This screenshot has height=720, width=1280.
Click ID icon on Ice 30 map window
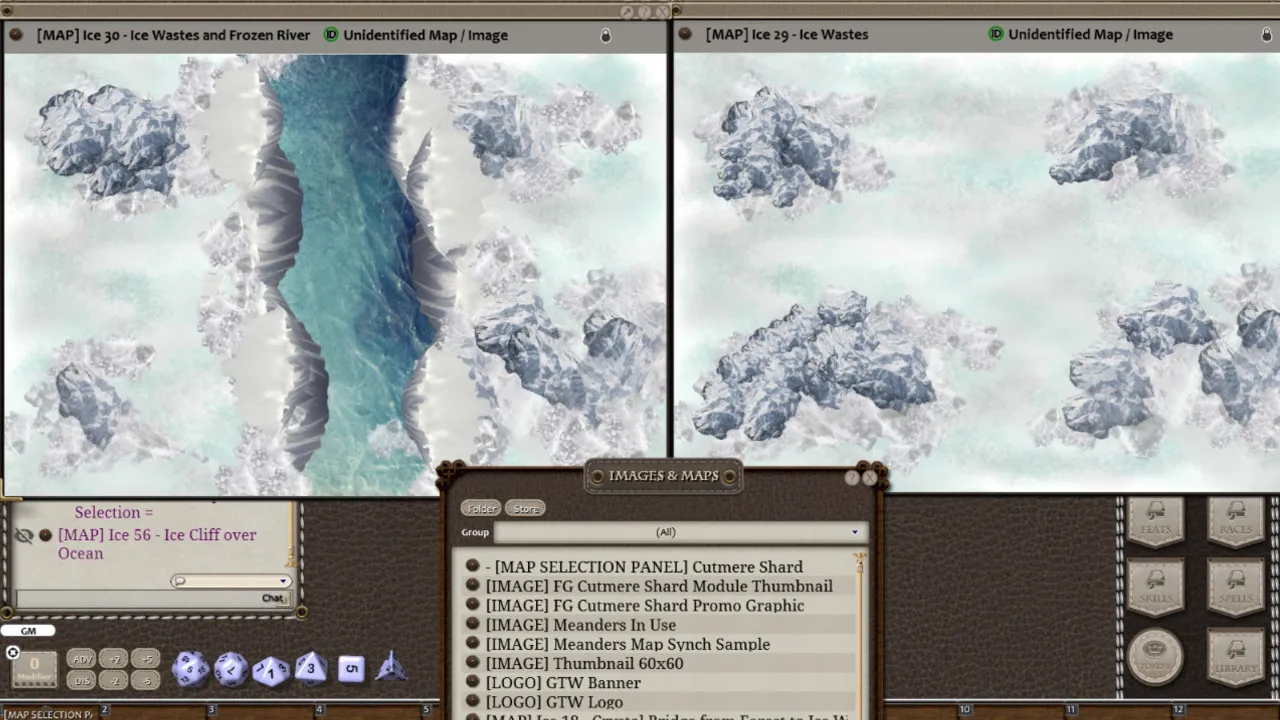pos(331,35)
